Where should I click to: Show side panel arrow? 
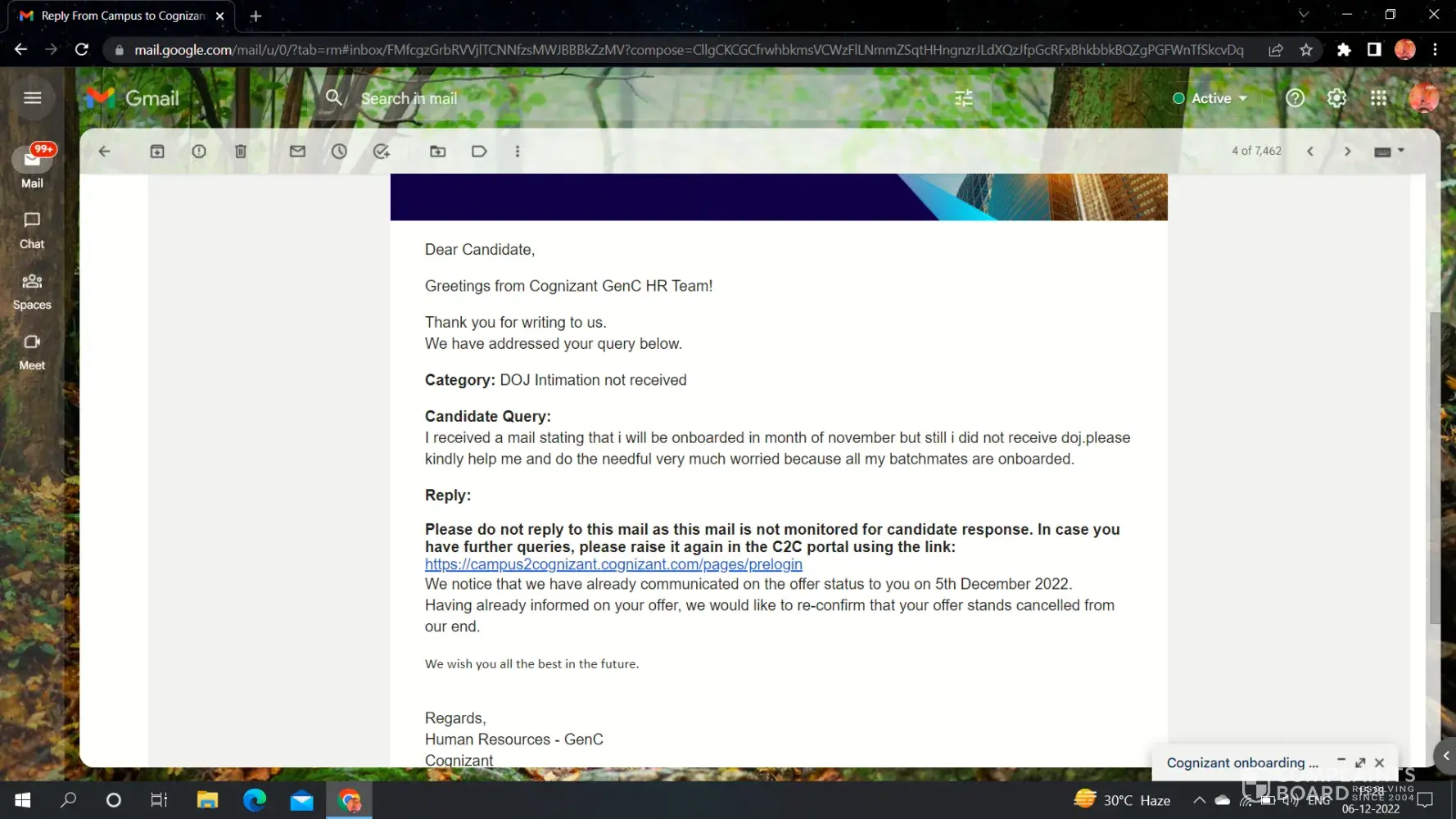point(1446,756)
